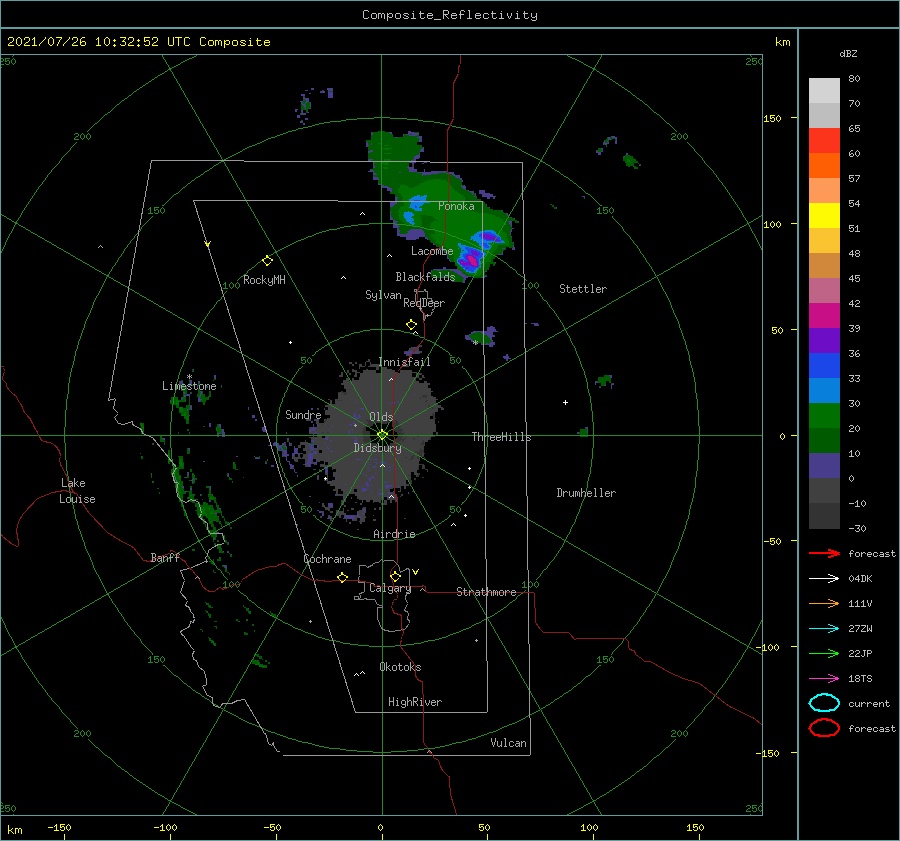This screenshot has height=841, width=900.
Task: Click the cyan current ellipse icon
Action: (x=824, y=703)
